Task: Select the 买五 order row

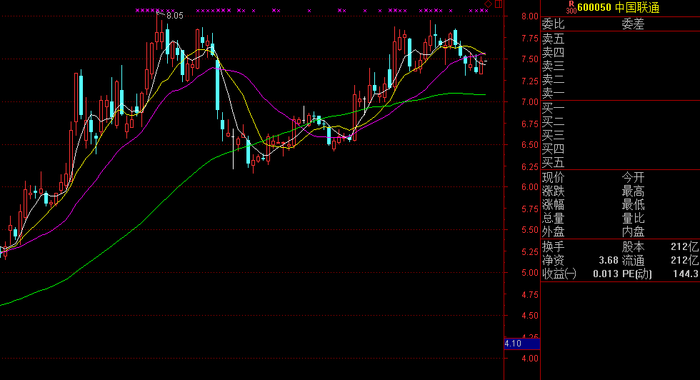Action: click(x=620, y=163)
